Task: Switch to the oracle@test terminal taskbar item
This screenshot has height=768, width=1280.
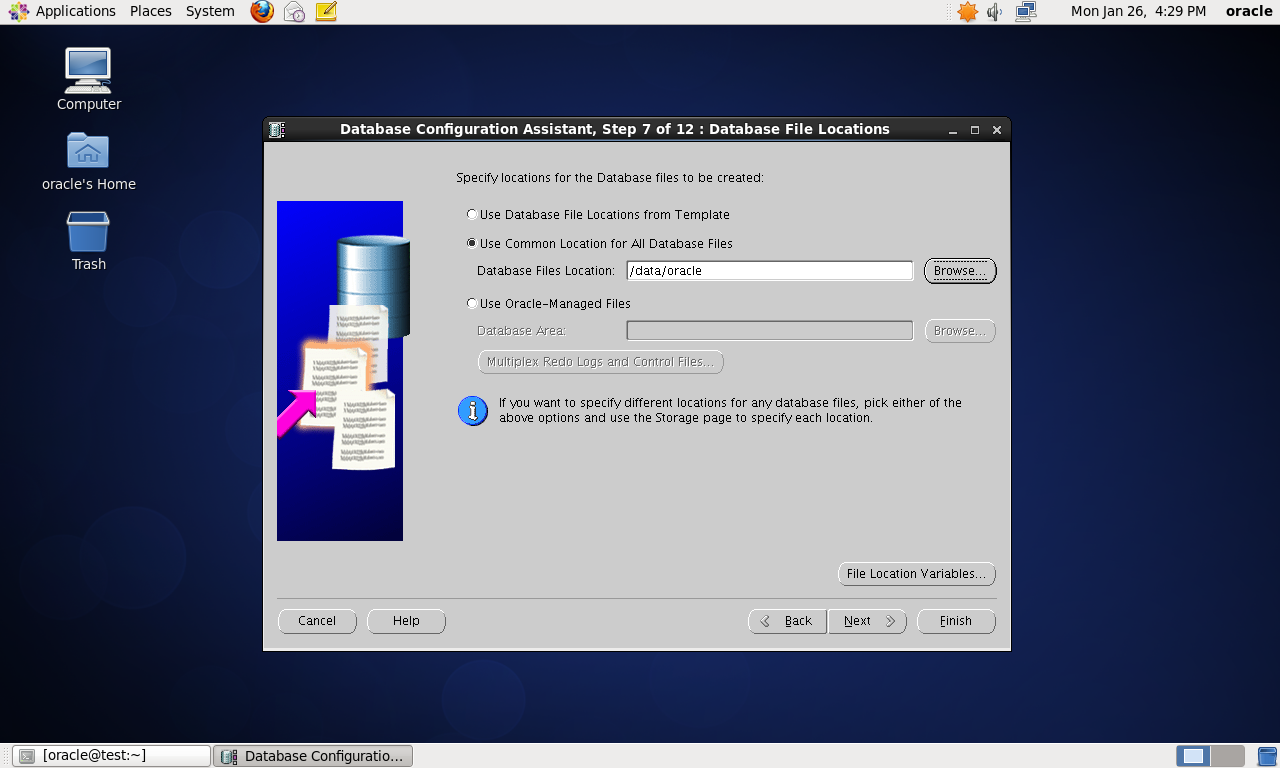Action: (111, 756)
